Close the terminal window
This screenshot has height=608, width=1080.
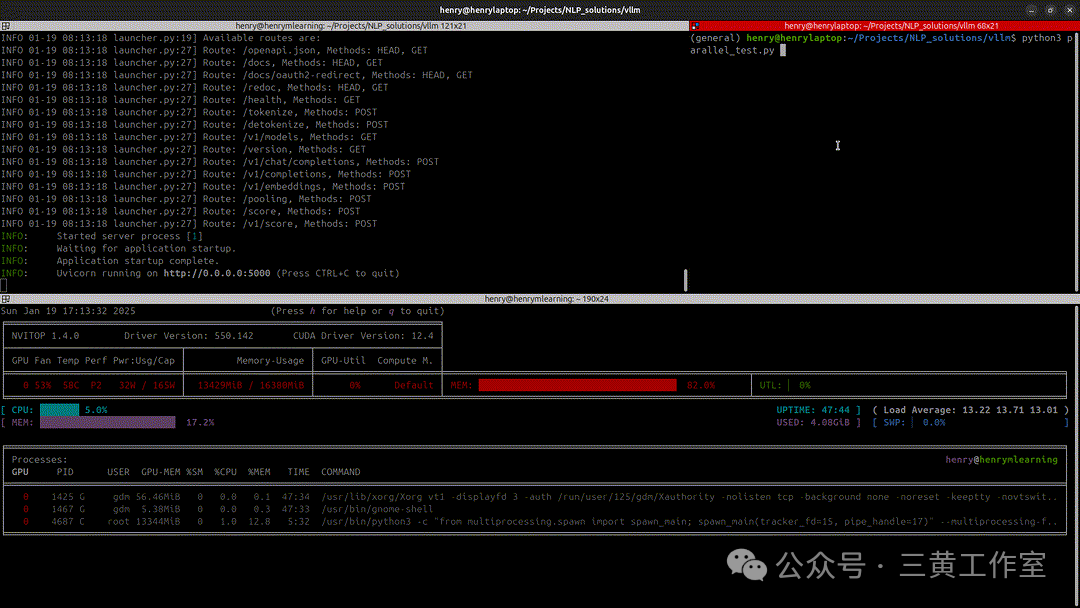coord(1067,9)
